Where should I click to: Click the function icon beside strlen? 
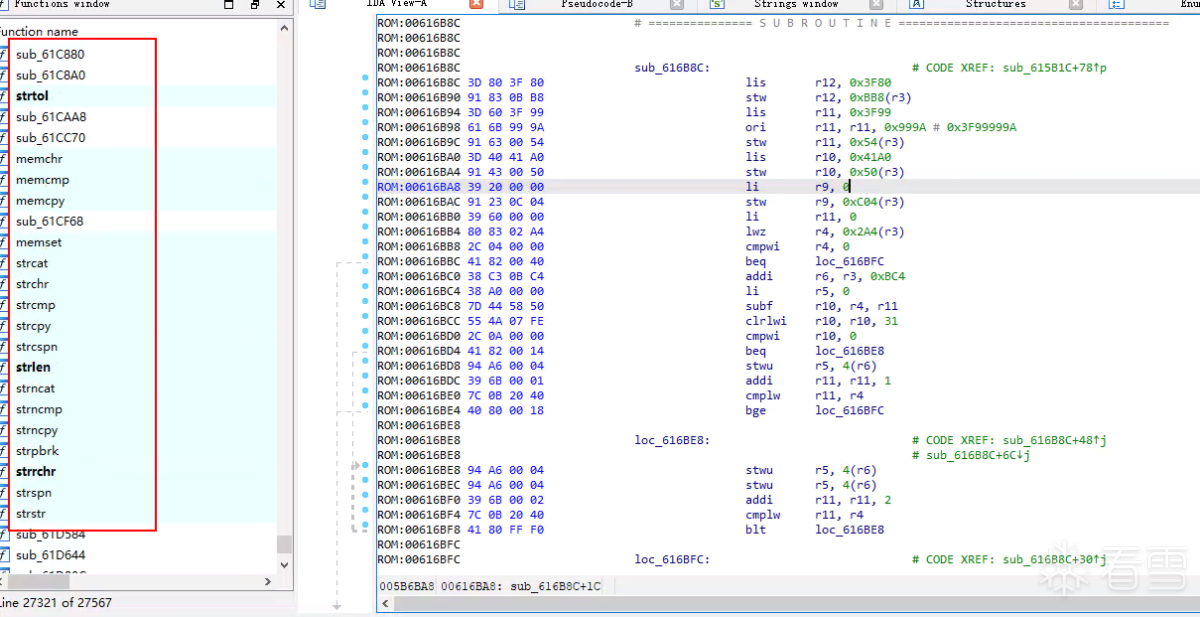(x=4, y=368)
